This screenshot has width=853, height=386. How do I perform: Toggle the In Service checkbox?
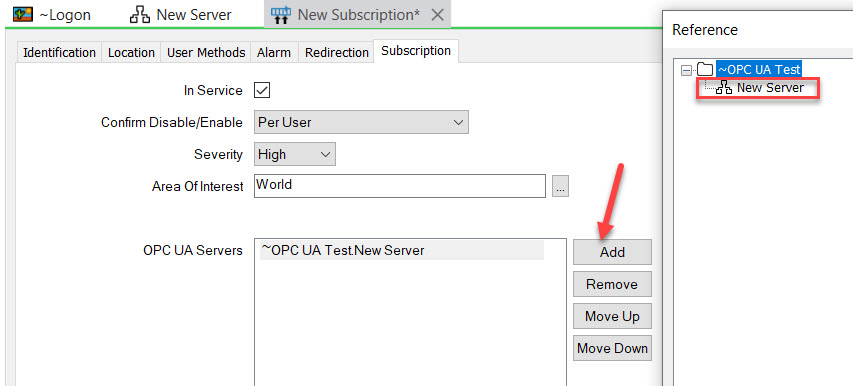(262, 90)
